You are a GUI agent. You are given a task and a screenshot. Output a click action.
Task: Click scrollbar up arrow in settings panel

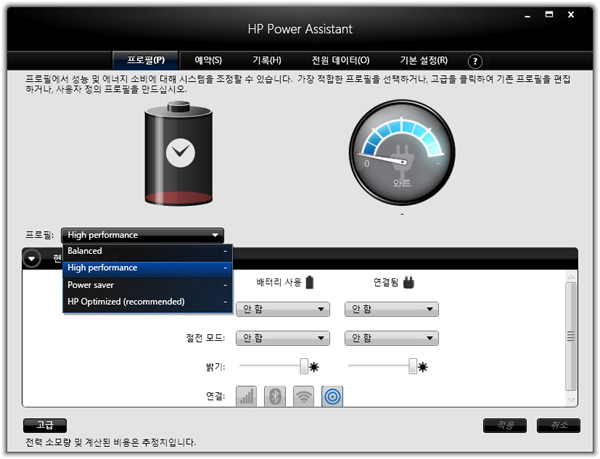pyautogui.click(x=571, y=277)
